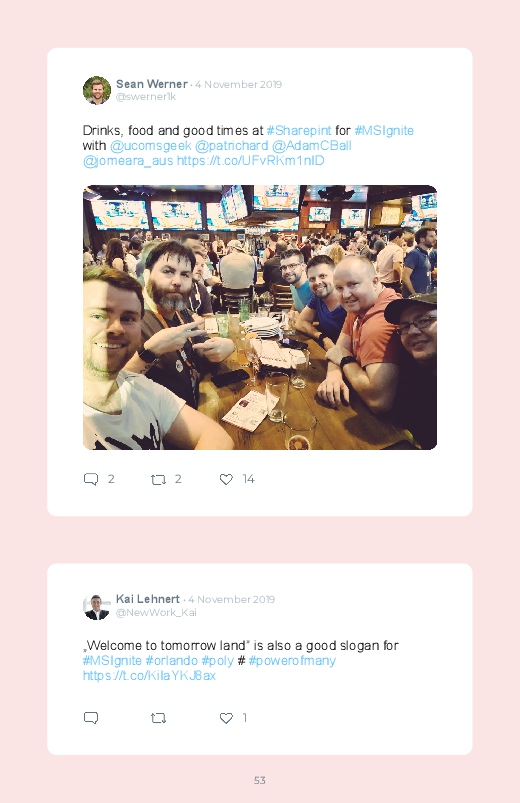Screen dimensions: 520x803
Task: Follow the t.co/KilaYKJ8ax link
Action: coord(149,675)
